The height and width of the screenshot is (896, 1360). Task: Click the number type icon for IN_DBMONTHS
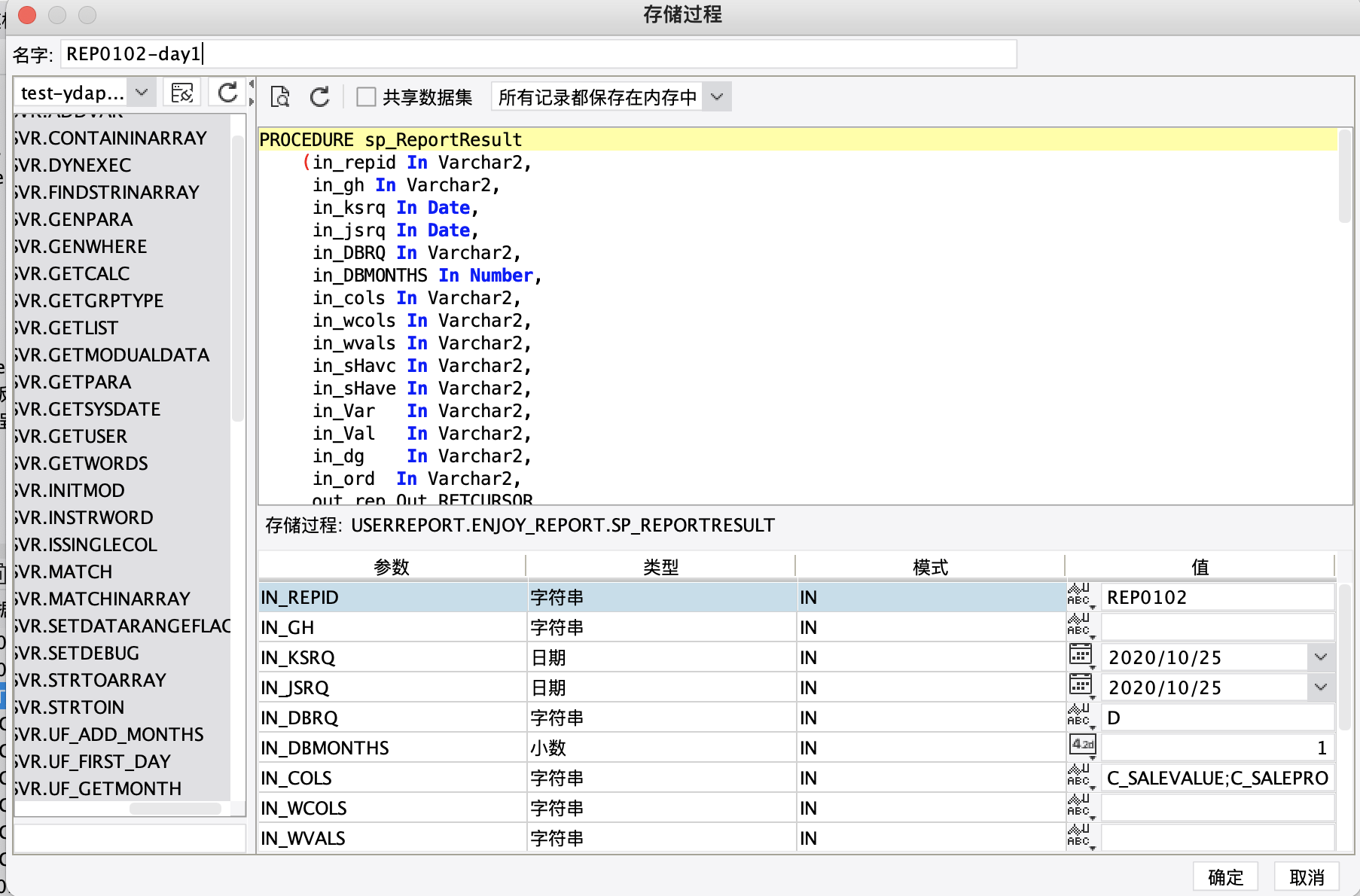click(x=1082, y=745)
